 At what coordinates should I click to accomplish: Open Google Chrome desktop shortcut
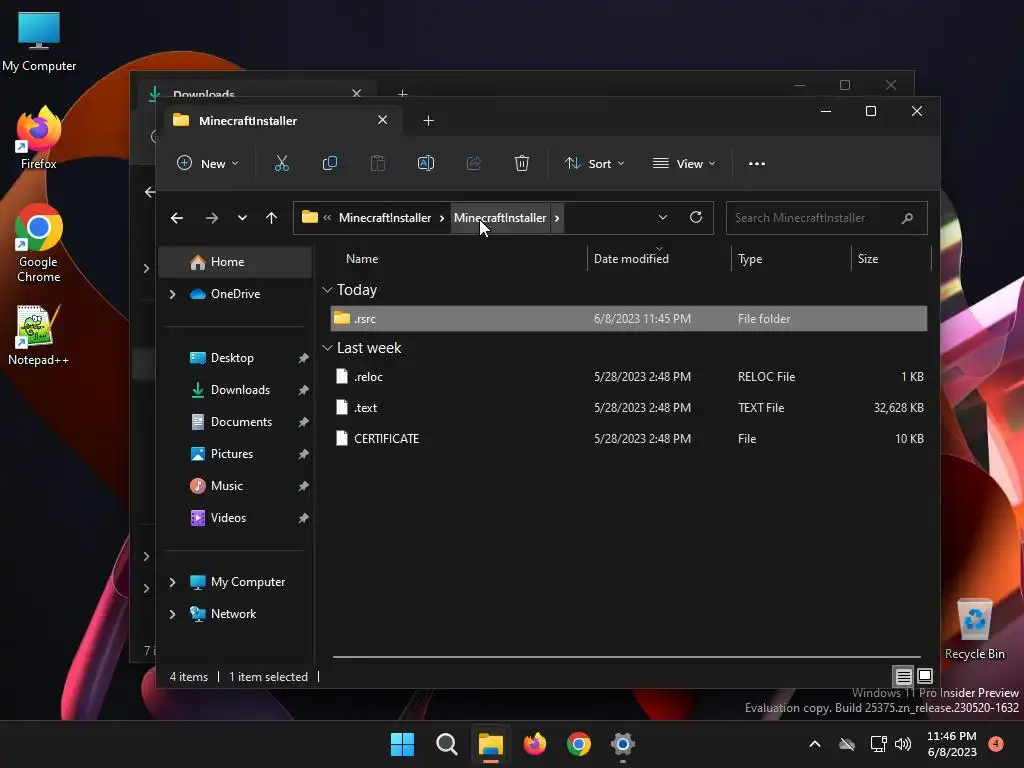click(39, 243)
